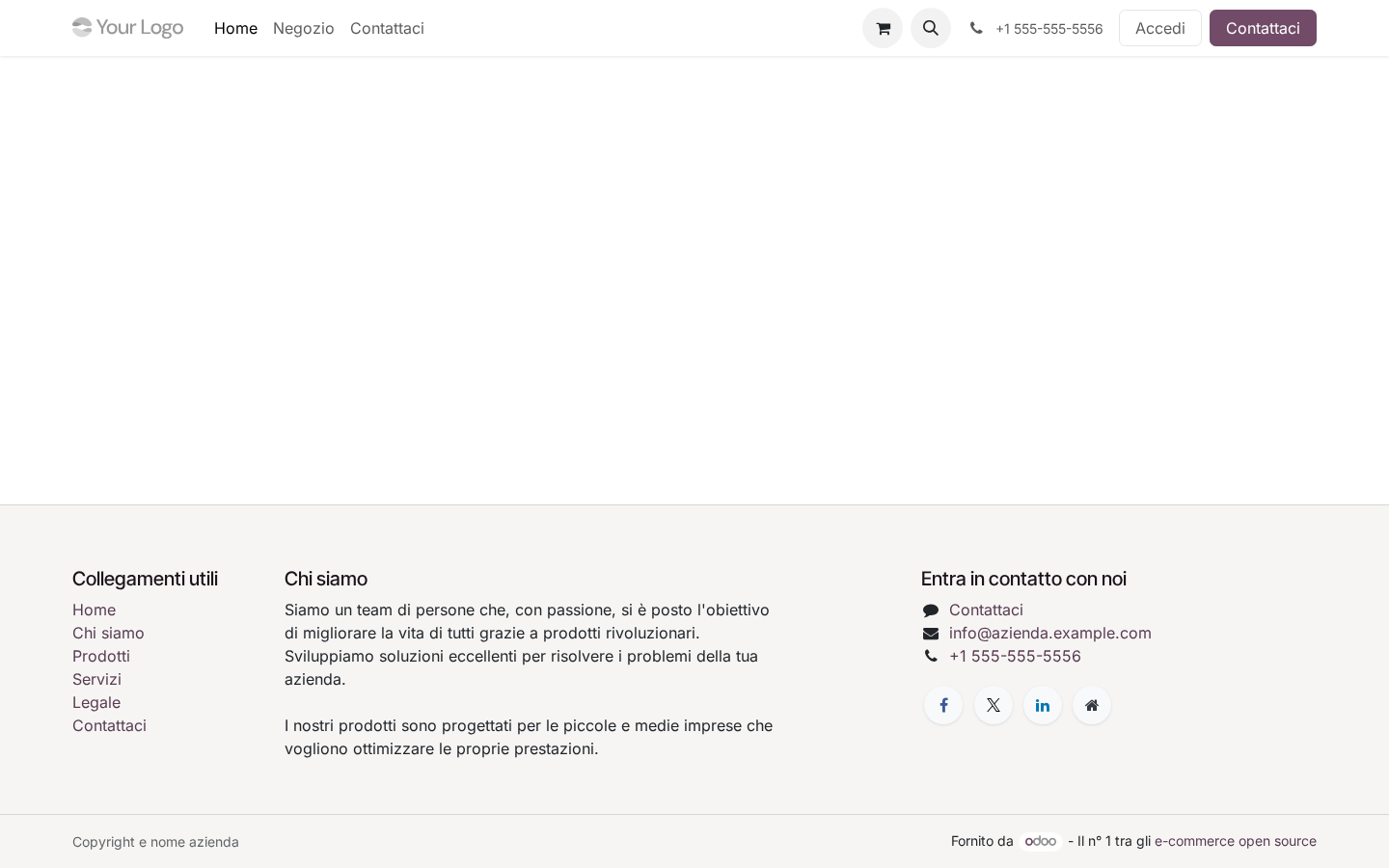Click the Collegamenti utili heading
This screenshot has width=1389, height=868.
pyautogui.click(x=145, y=579)
